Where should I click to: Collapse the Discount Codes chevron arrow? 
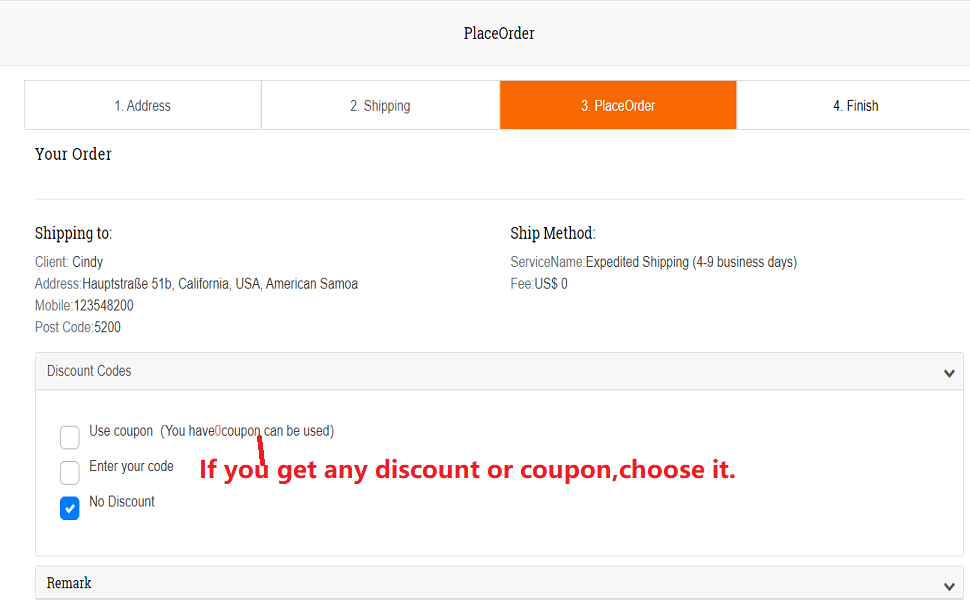pyautogui.click(x=949, y=373)
